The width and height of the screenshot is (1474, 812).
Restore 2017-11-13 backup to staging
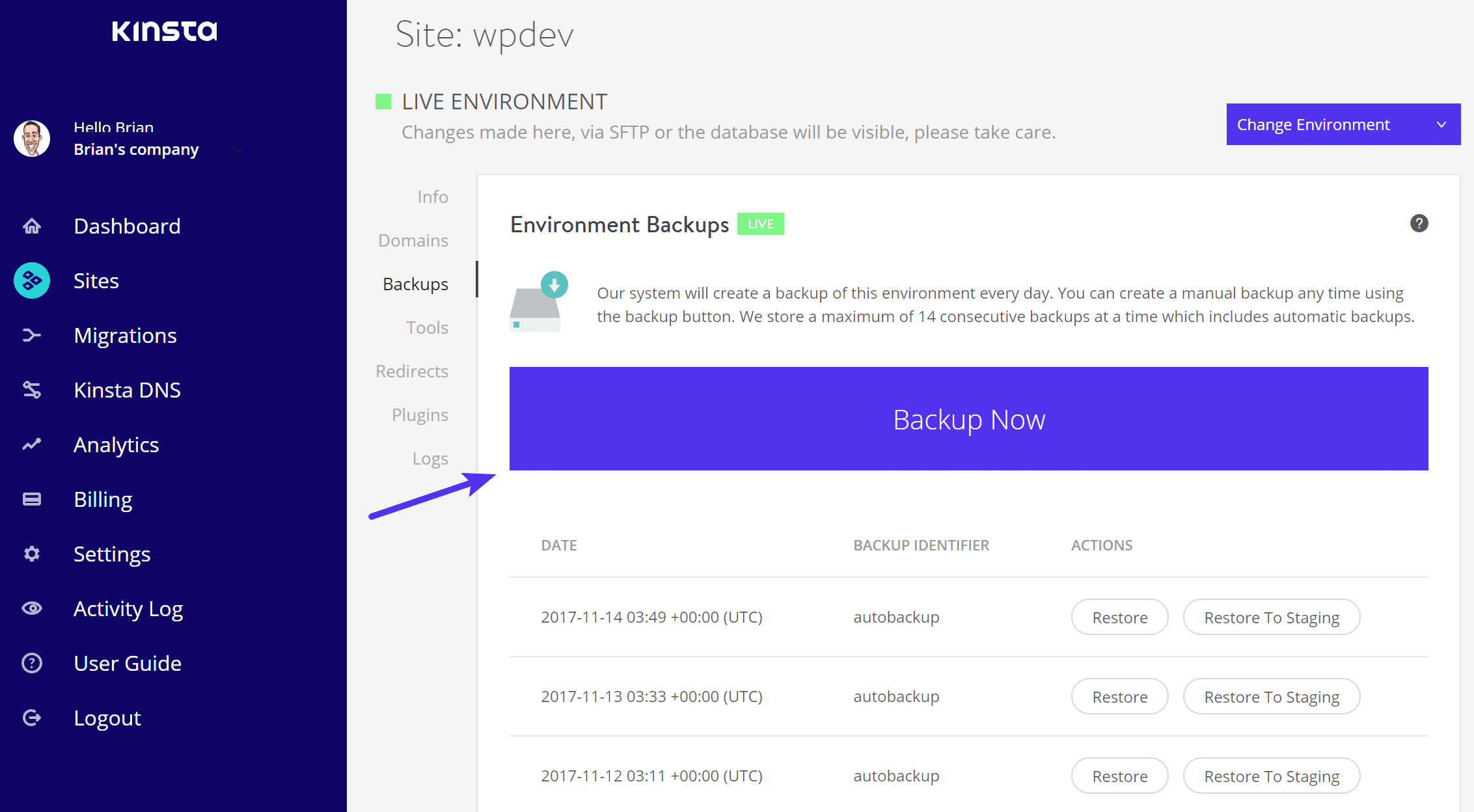[x=1272, y=696]
